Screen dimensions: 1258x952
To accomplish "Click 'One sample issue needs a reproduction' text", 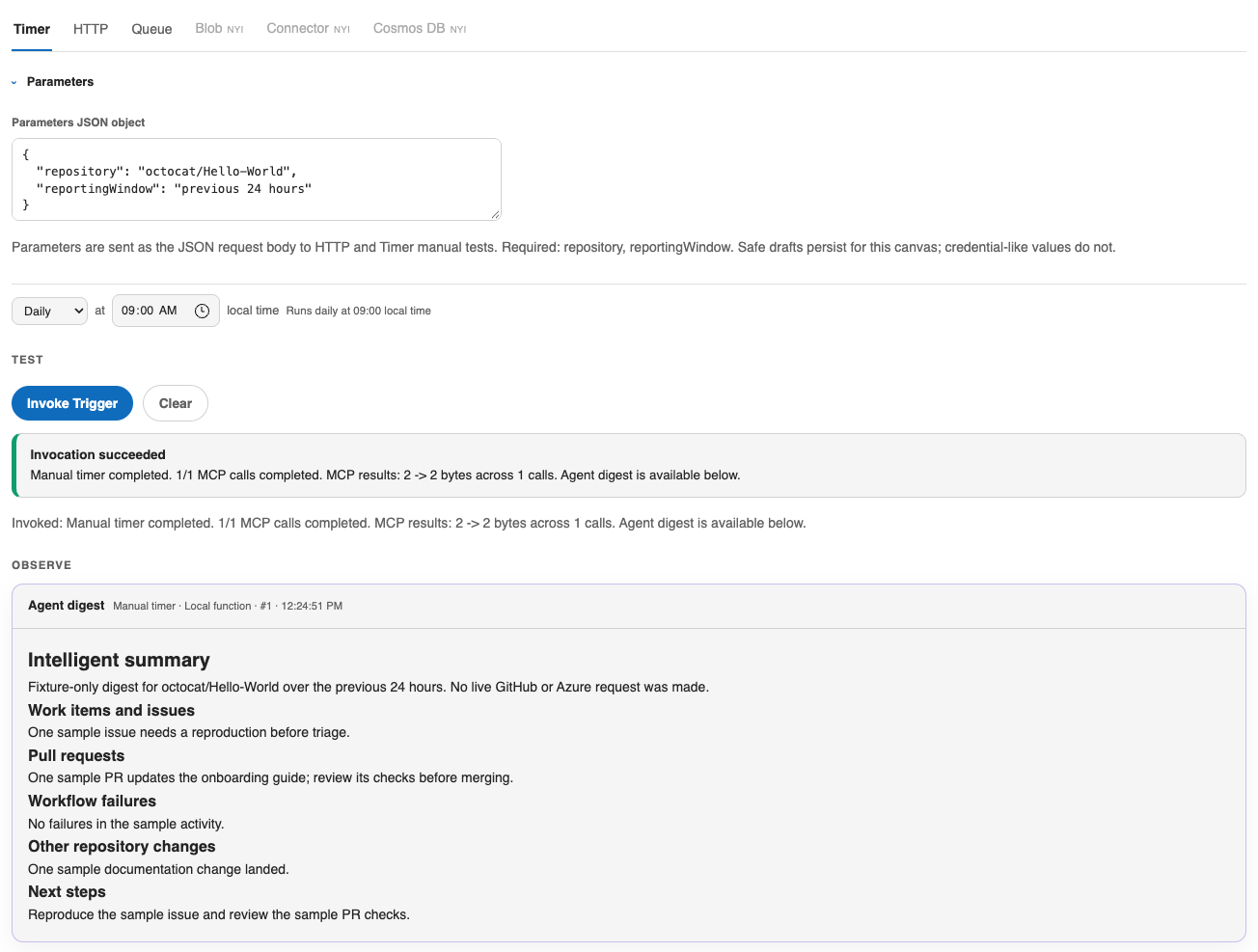I will point(189,732).
